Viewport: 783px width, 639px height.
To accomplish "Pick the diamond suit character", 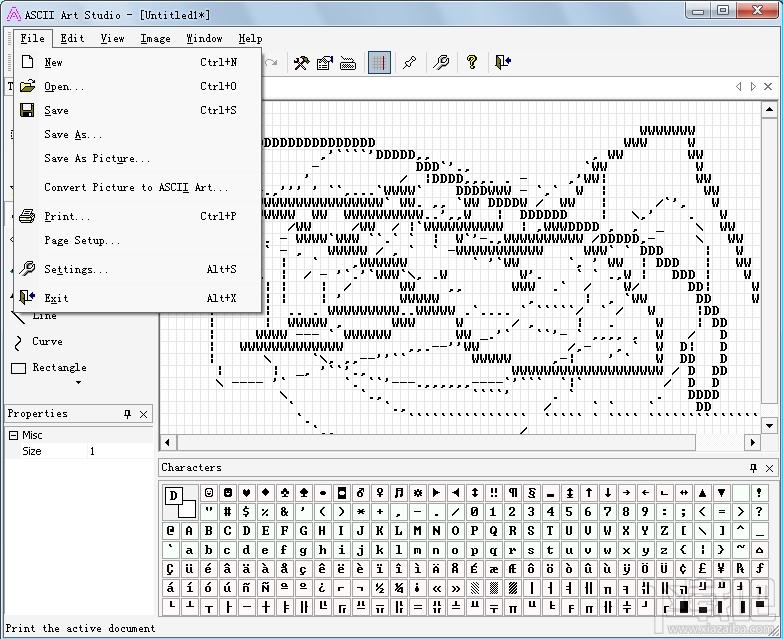I will click(265, 493).
